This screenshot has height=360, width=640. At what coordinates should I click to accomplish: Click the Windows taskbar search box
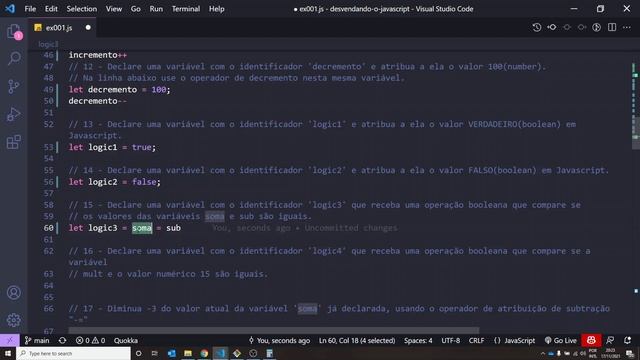(73, 353)
